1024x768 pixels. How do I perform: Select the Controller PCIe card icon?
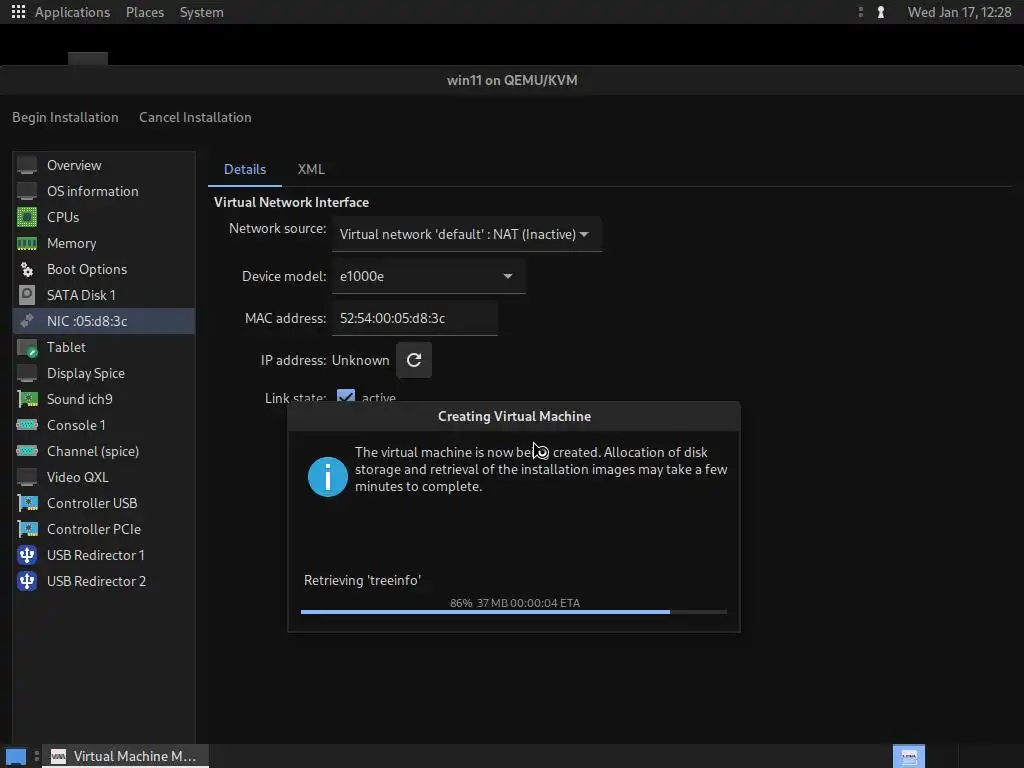click(27, 529)
